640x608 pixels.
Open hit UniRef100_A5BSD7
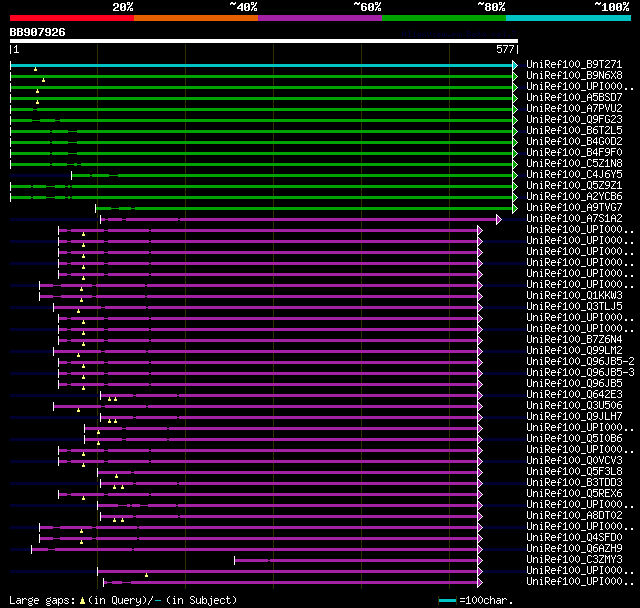point(574,98)
